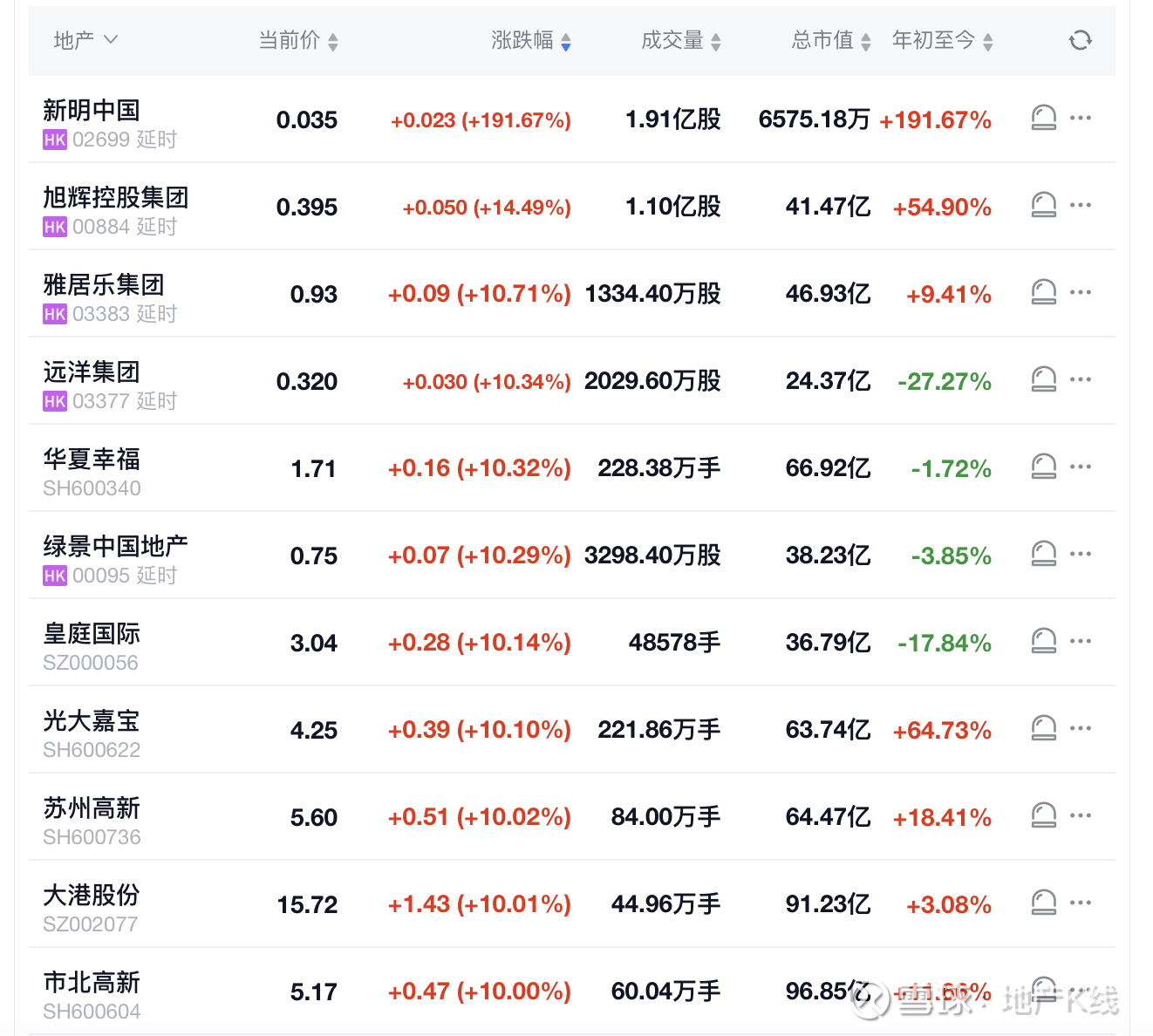Open more options for 旭辉控股集团
The image size is (1153, 1036).
pos(1081,205)
